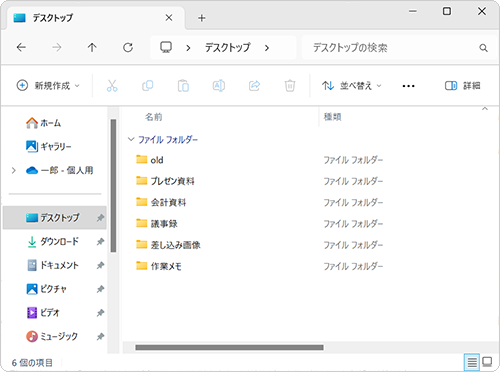
Task: Click the Cut scissors icon
Action: pos(112,86)
